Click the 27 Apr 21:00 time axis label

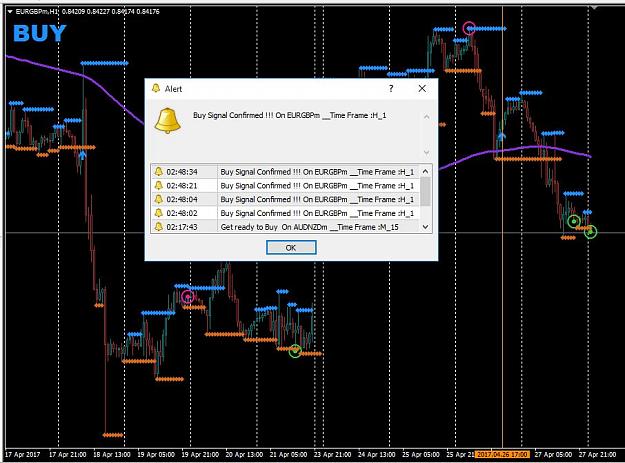point(597,454)
